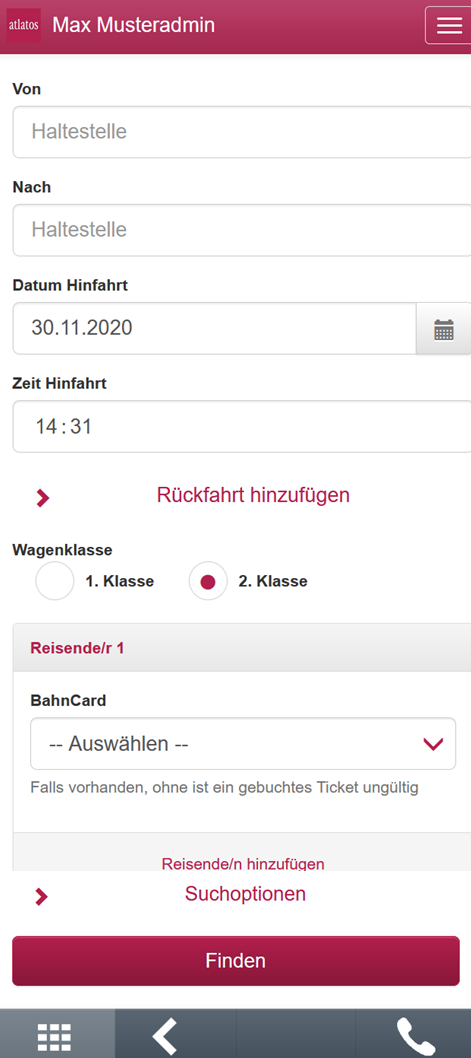Open the hamburger menu at top right

(448, 25)
